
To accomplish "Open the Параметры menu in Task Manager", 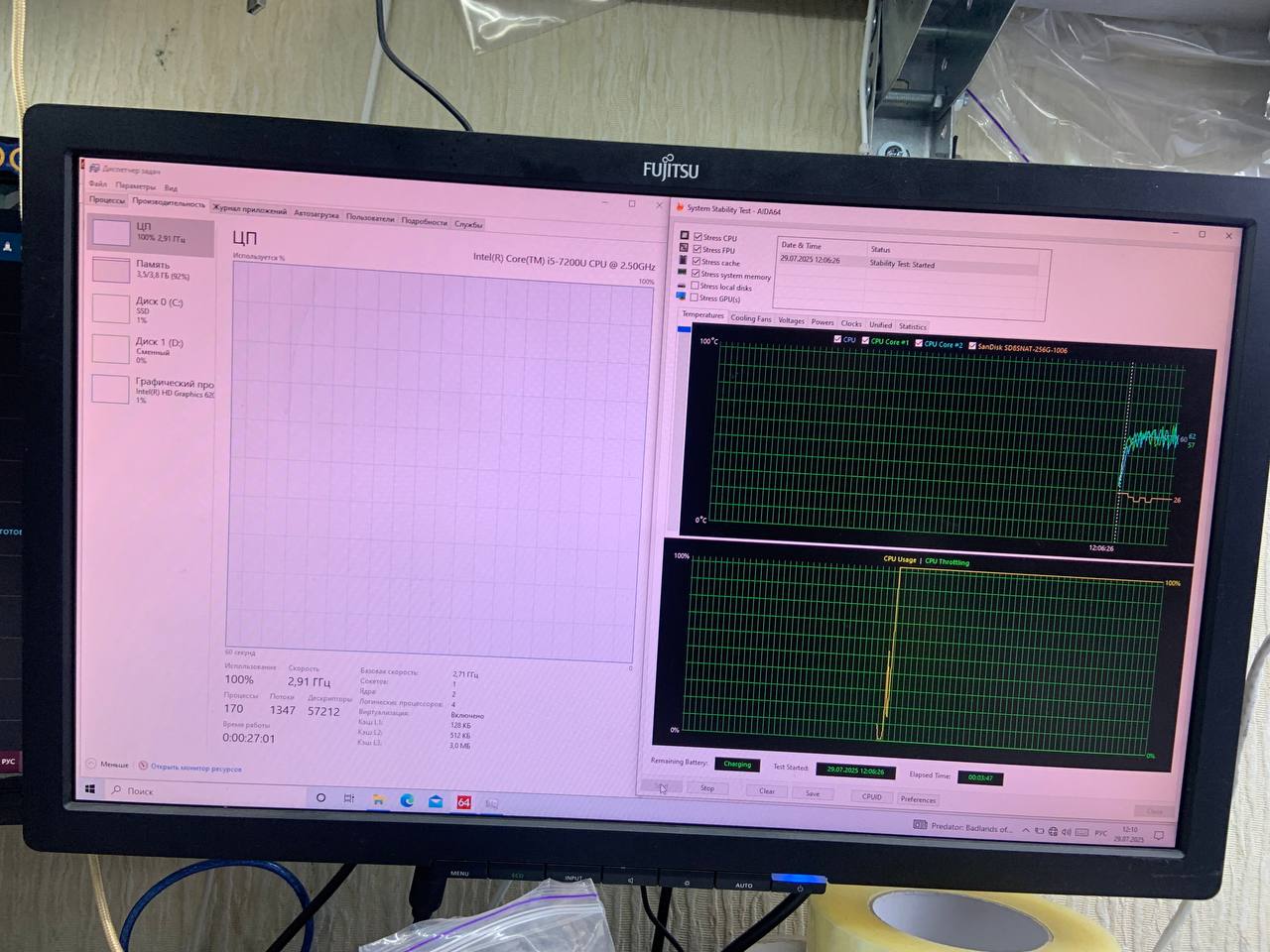I will point(135,186).
